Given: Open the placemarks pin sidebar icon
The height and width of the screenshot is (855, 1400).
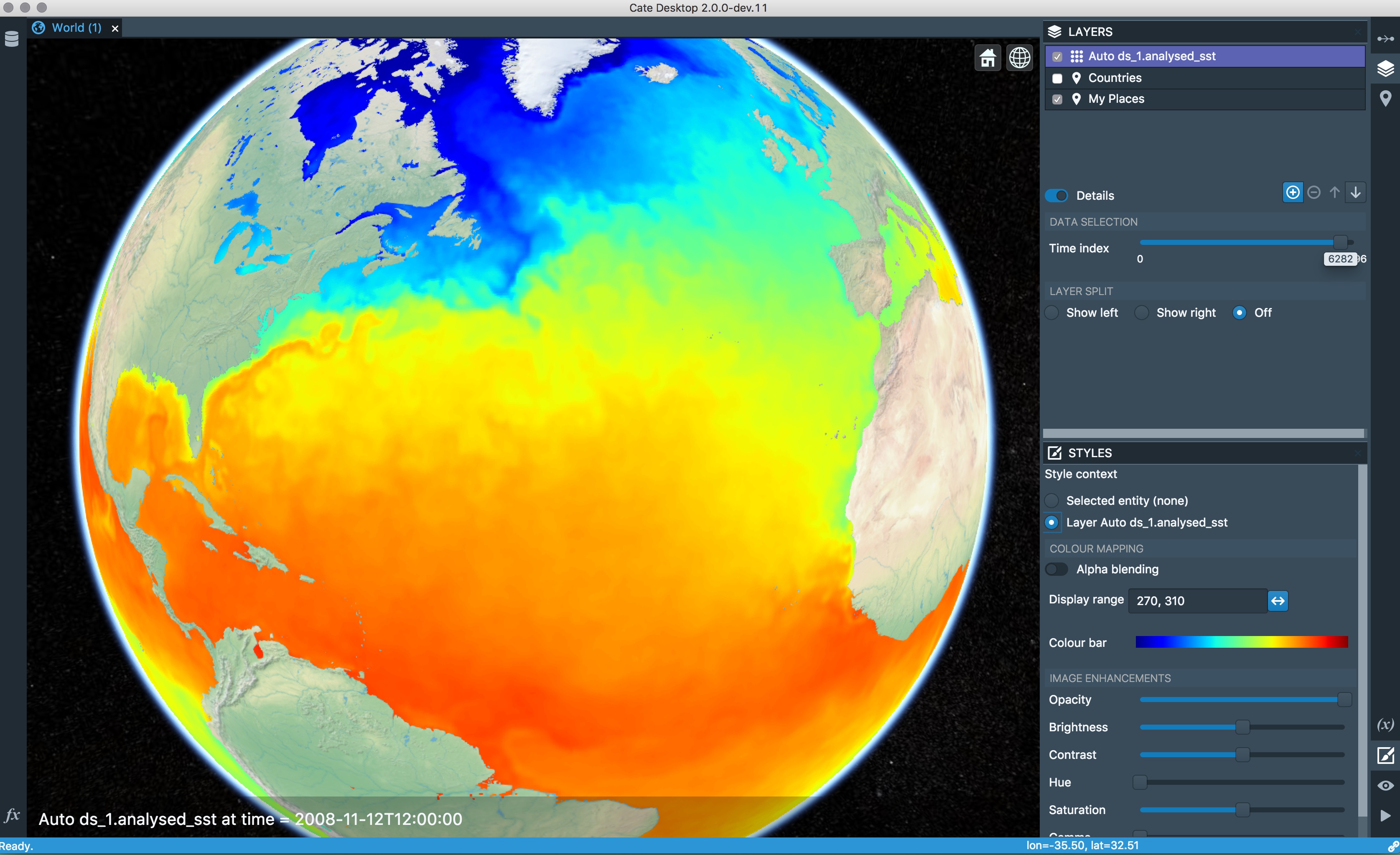Looking at the screenshot, I should (x=1385, y=99).
